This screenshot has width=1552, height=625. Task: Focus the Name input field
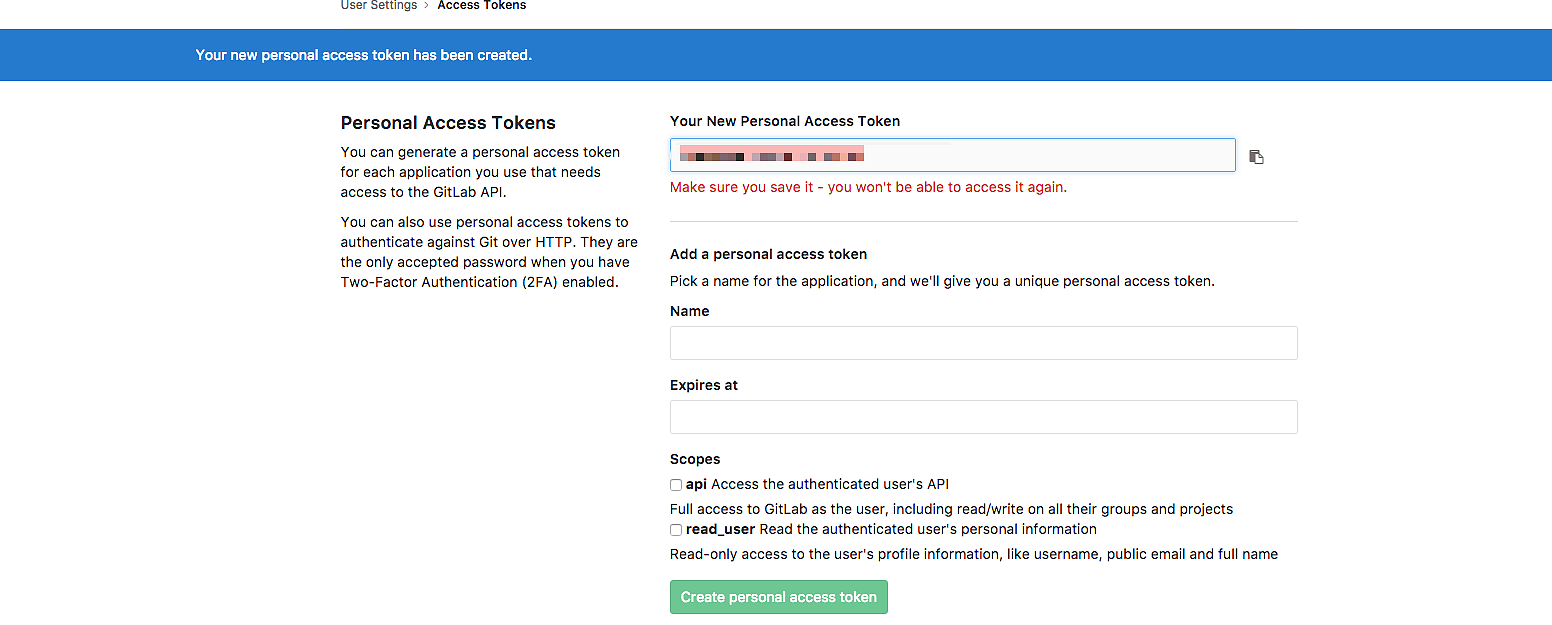pyautogui.click(x=983, y=343)
